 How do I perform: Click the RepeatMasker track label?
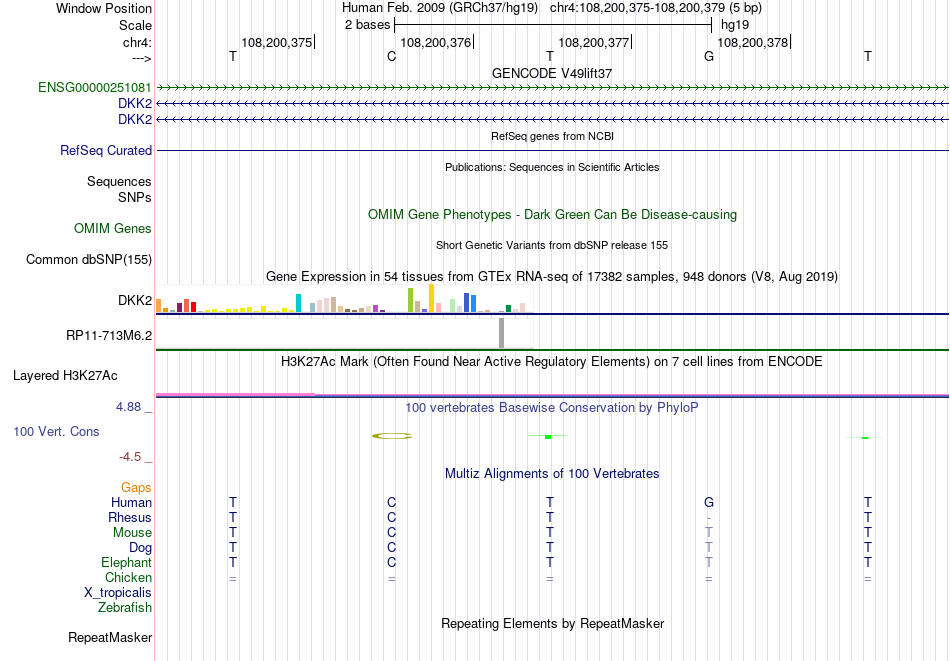click(x=110, y=637)
